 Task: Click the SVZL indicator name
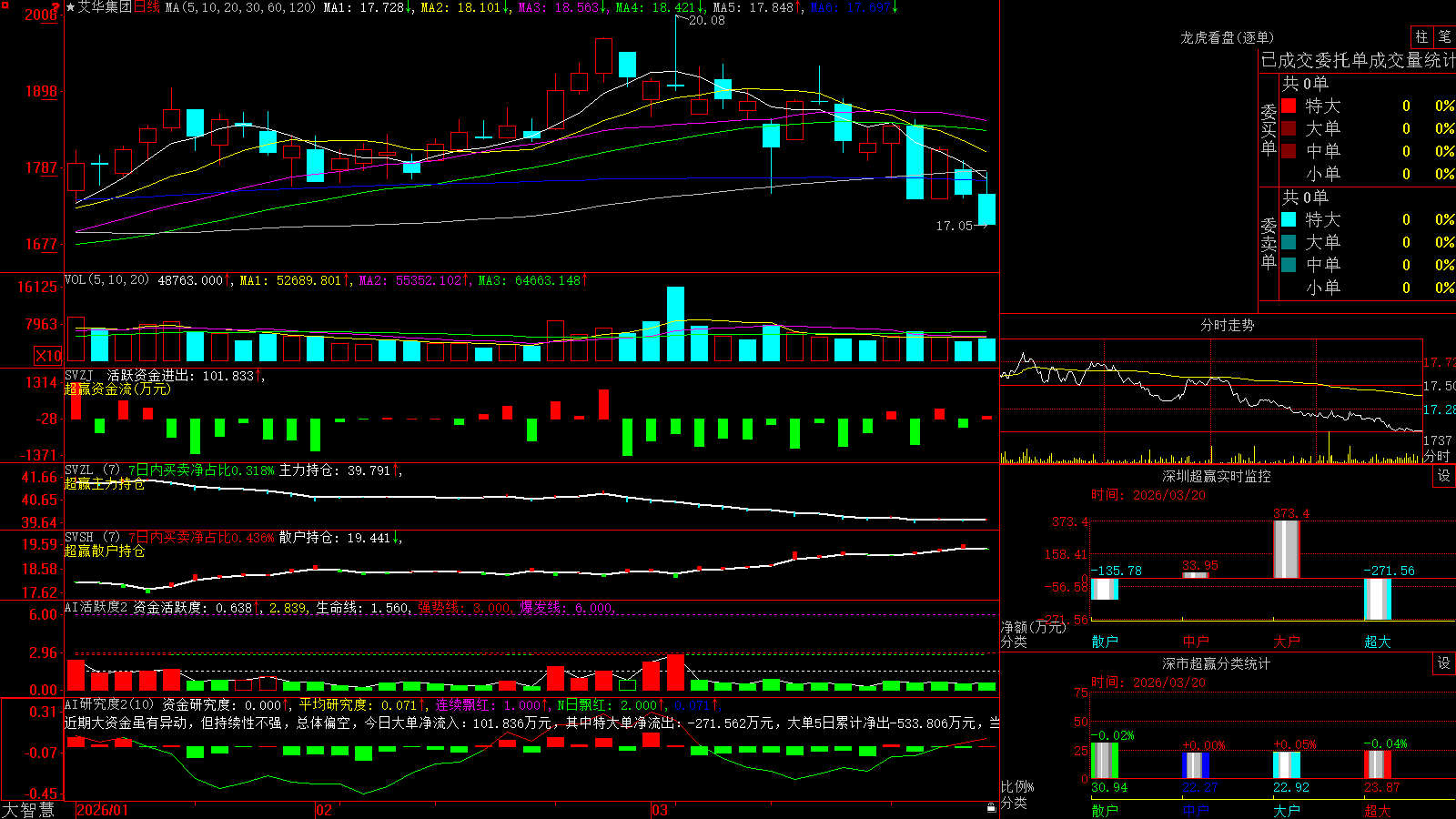pos(79,470)
